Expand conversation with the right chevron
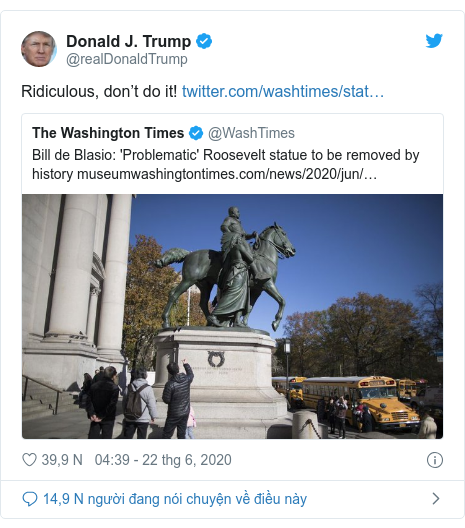Viewport: 465px width, 528px height. 436,498
